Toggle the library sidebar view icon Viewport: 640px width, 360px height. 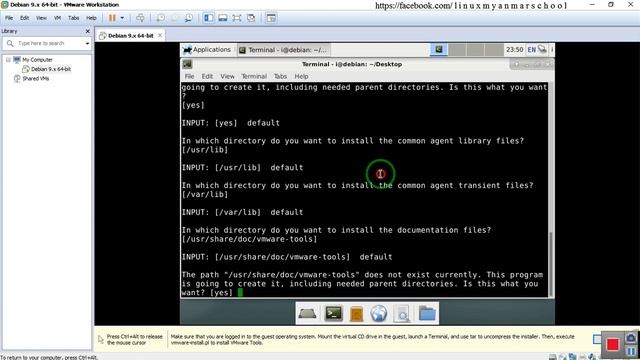click(209, 18)
